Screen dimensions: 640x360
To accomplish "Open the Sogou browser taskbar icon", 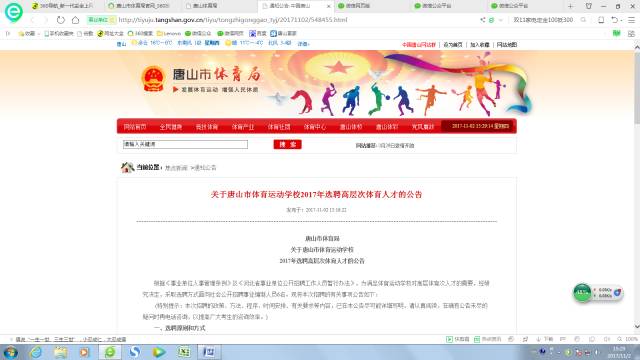I will [x=134, y=352].
